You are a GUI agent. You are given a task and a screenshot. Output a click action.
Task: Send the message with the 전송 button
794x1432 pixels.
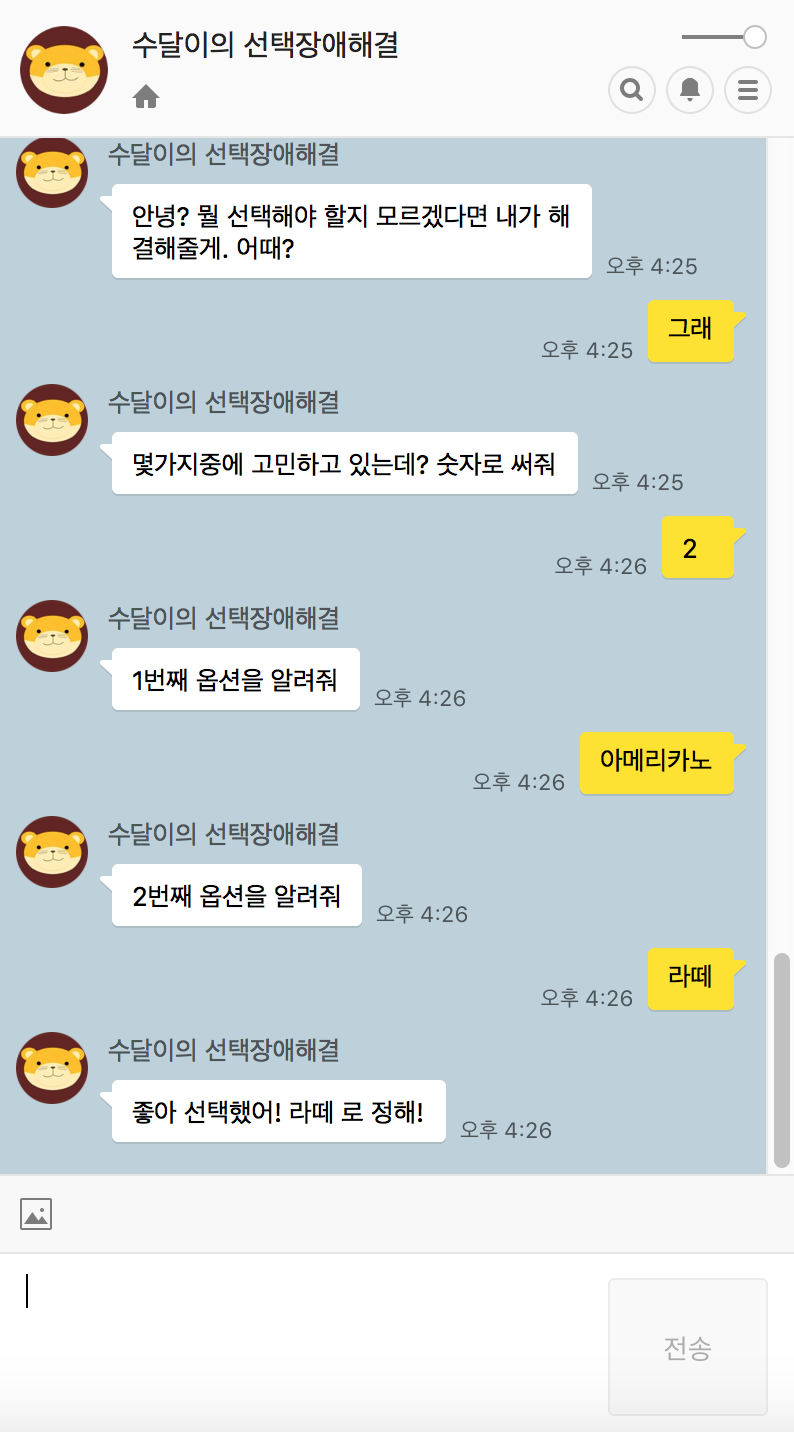click(688, 1347)
